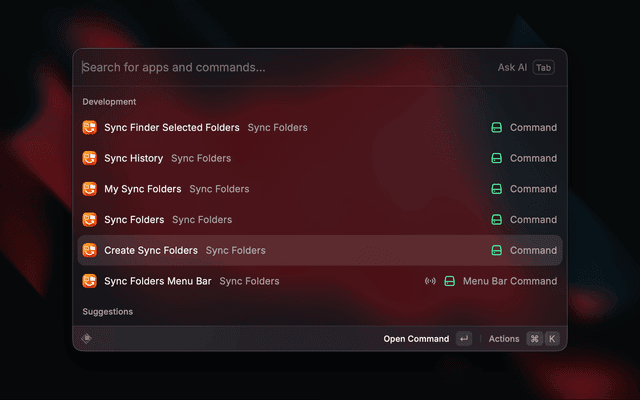The image size is (640, 400).
Task: Click green command icon on Sync Folders row
Action: pyautogui.click(x=496, y=219)
